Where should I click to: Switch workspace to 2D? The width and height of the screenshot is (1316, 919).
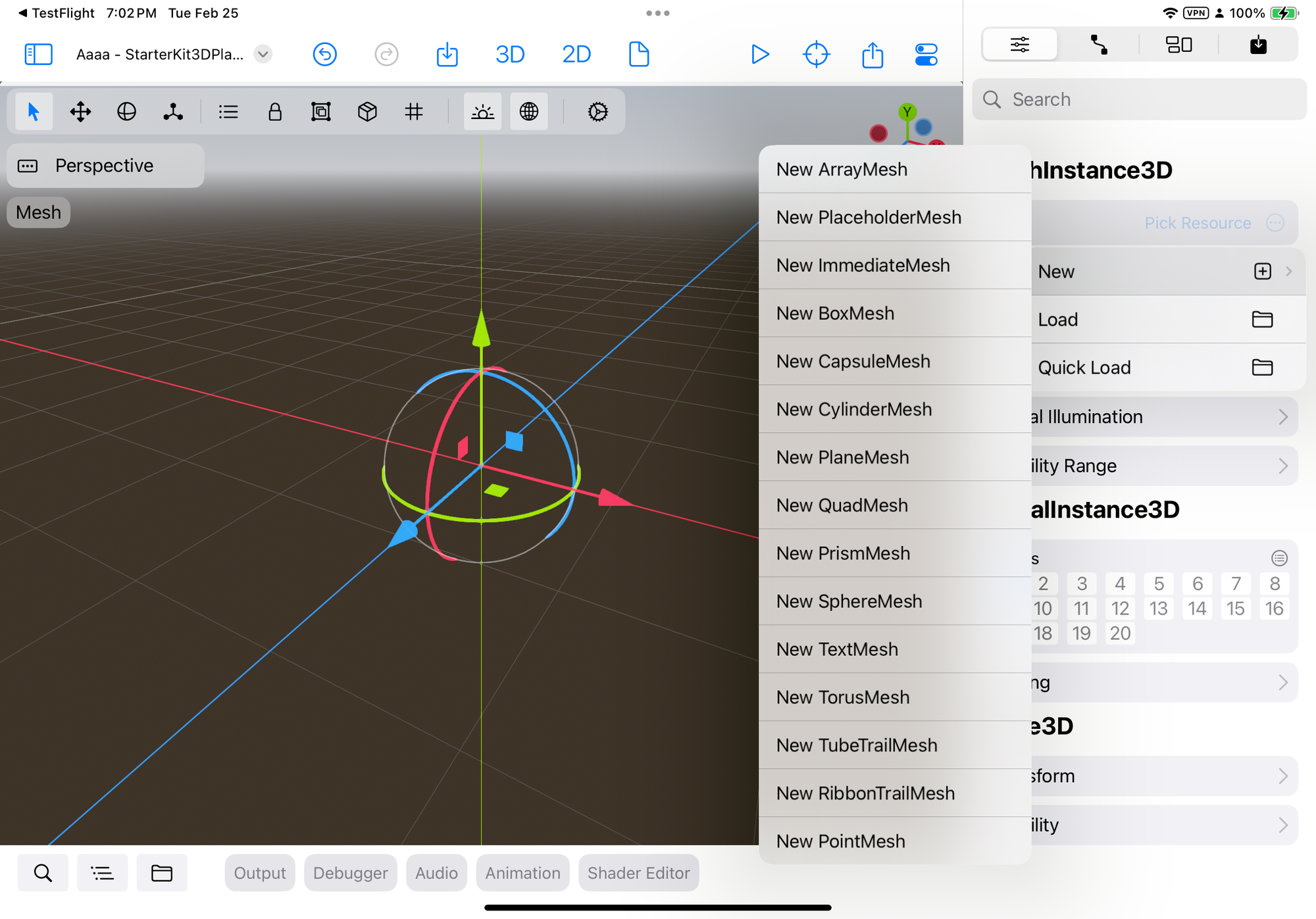point(576,54)
